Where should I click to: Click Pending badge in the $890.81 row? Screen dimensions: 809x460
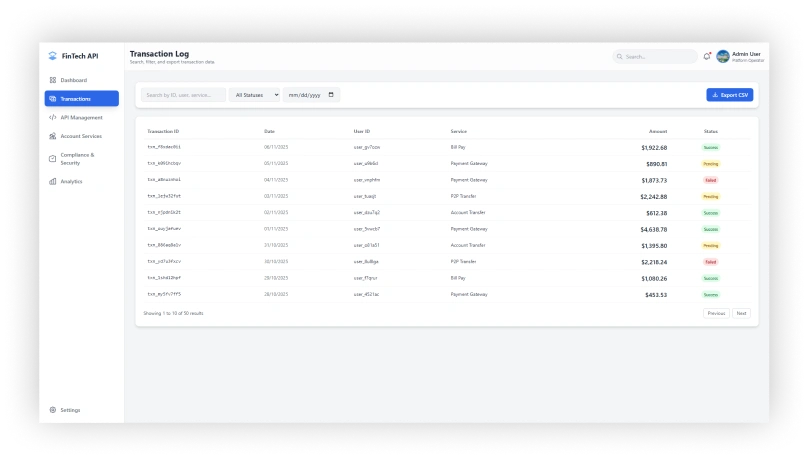710,164
